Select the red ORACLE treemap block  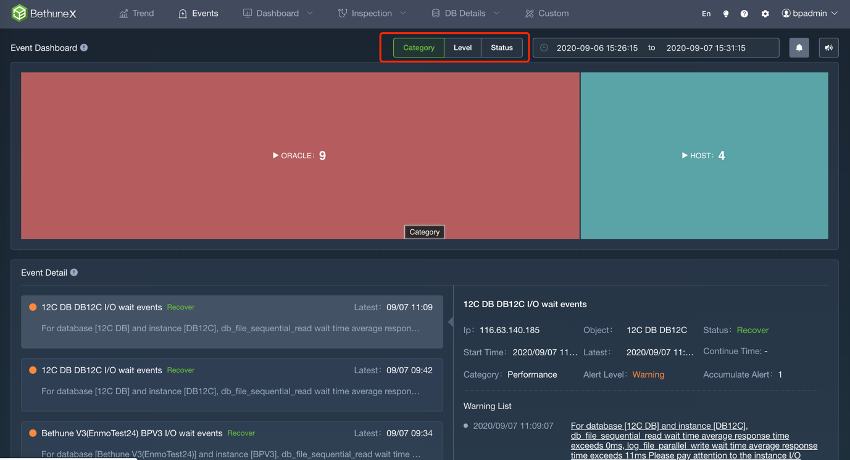click(300, 156)
